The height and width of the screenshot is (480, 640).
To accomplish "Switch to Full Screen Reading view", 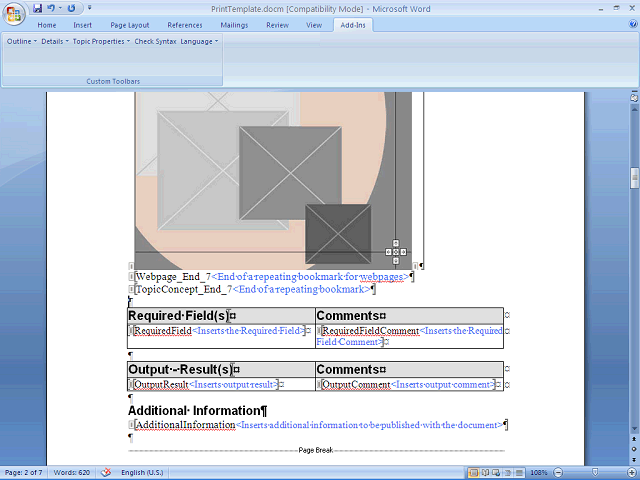I will click(x=485, y=473).
